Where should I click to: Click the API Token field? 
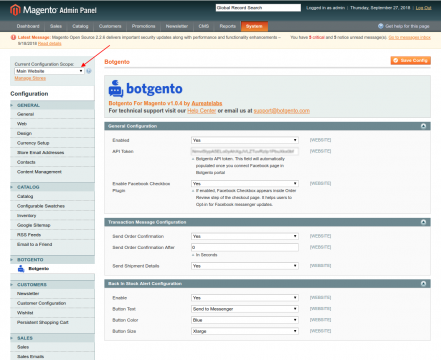[x=245, y=151]
